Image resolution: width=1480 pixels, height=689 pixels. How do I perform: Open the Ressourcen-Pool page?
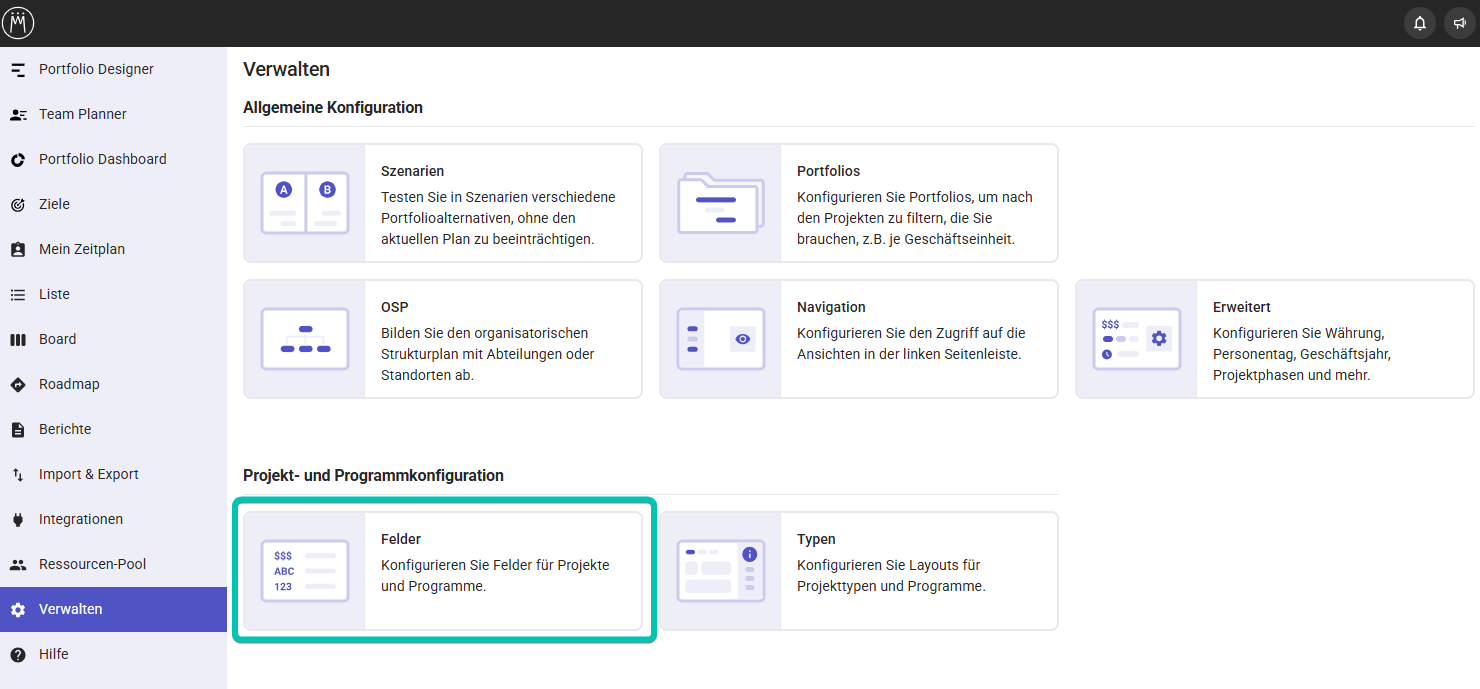(92, 564)
